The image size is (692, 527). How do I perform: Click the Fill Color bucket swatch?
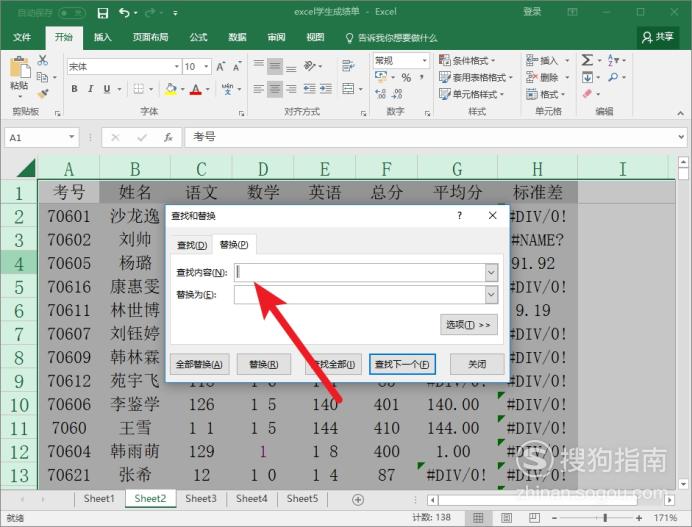click(x=170, y=89)
